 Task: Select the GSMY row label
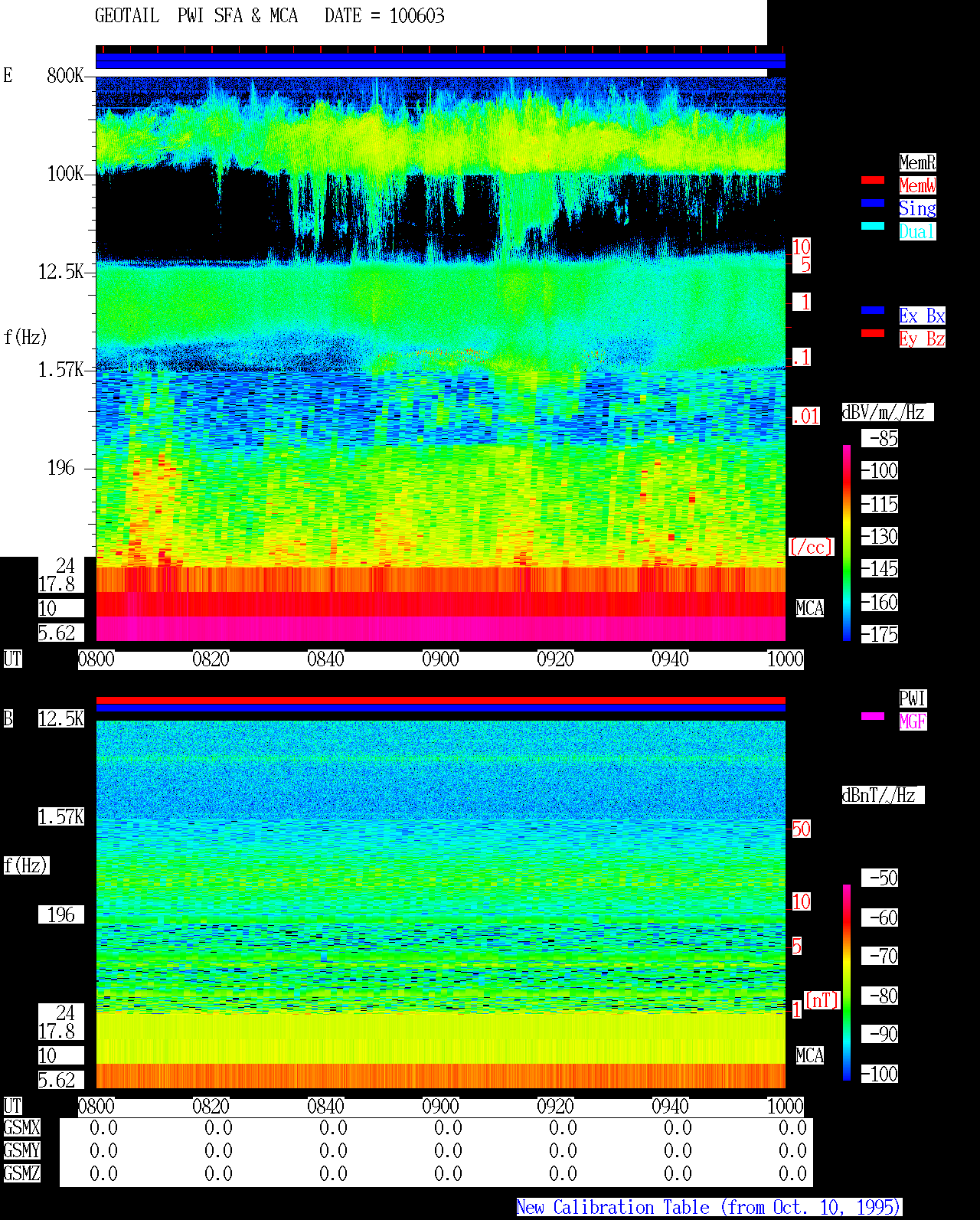point(21,1150)
